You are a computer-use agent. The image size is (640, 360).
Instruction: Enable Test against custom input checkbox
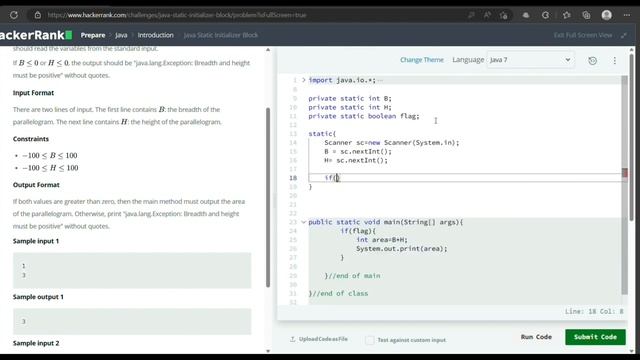(370, 340)
